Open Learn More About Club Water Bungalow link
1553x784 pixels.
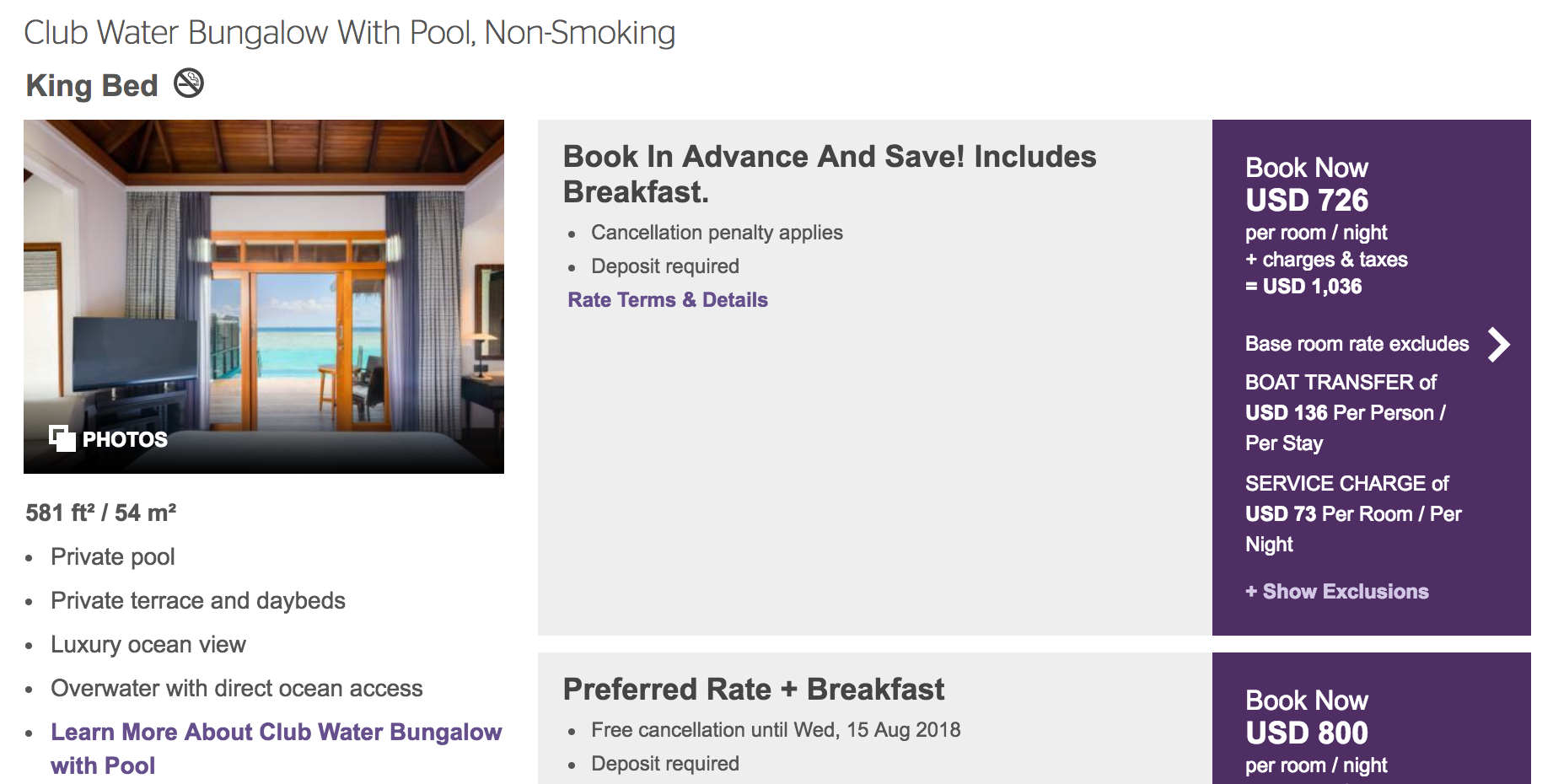(276, 732)
